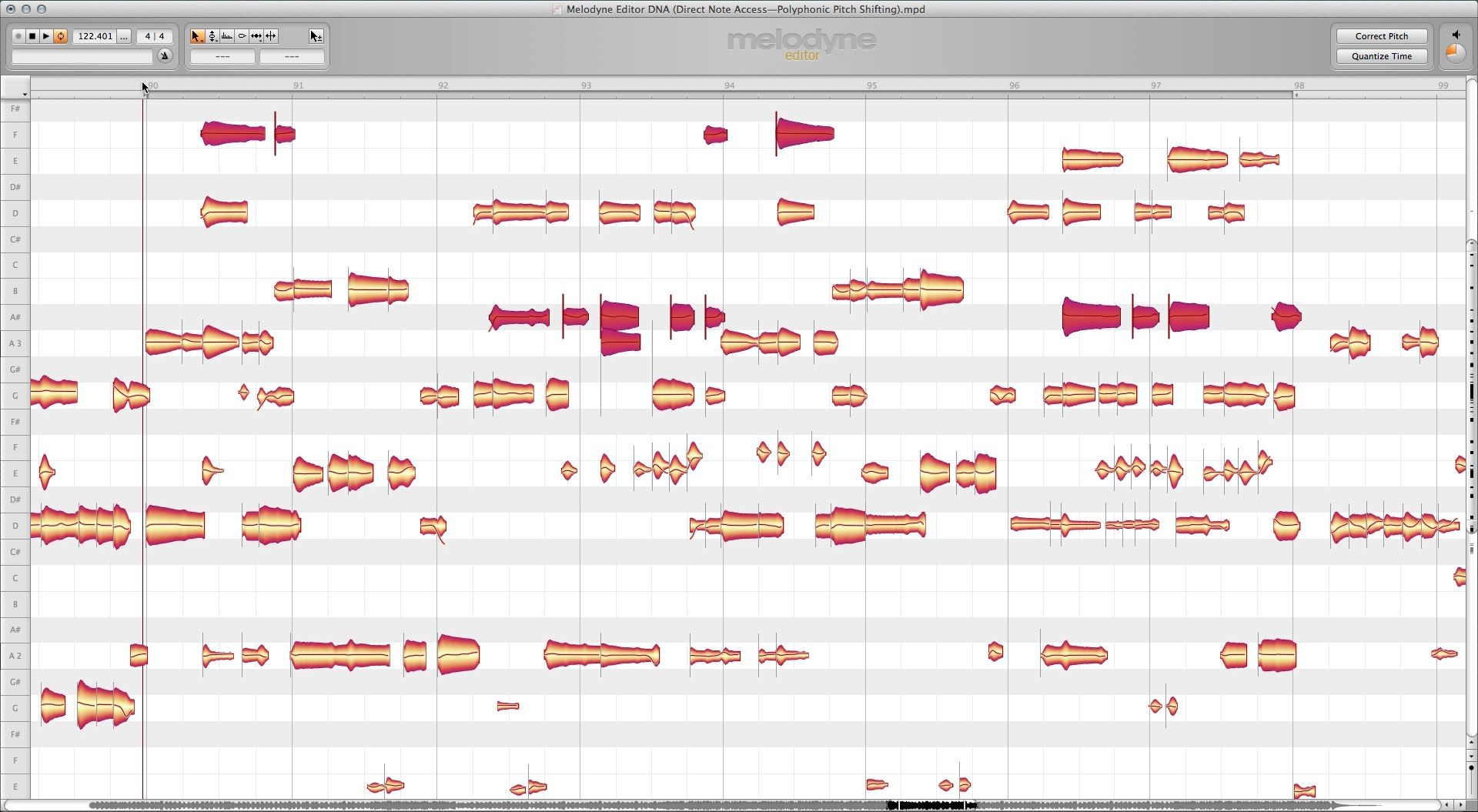The height and width of the screenshot is (812, 1478).
Task: Open the 4|4 time signature field
Action: point(155,36)
